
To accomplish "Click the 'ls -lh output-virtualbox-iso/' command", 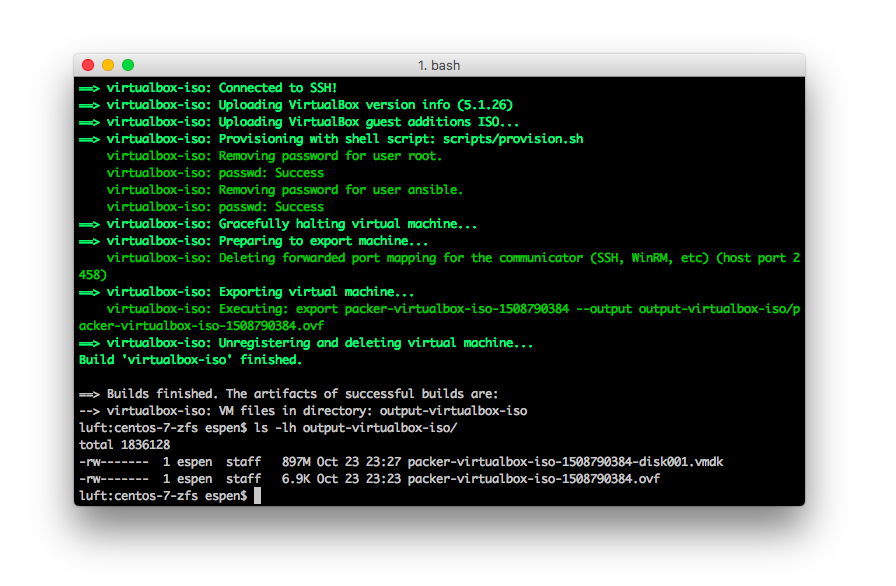I will pos(355,428).
